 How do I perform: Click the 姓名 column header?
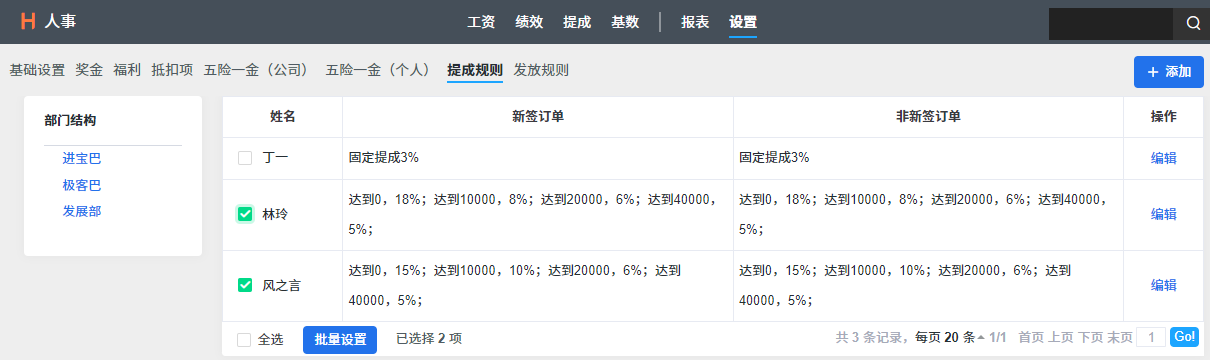point(283,117)
